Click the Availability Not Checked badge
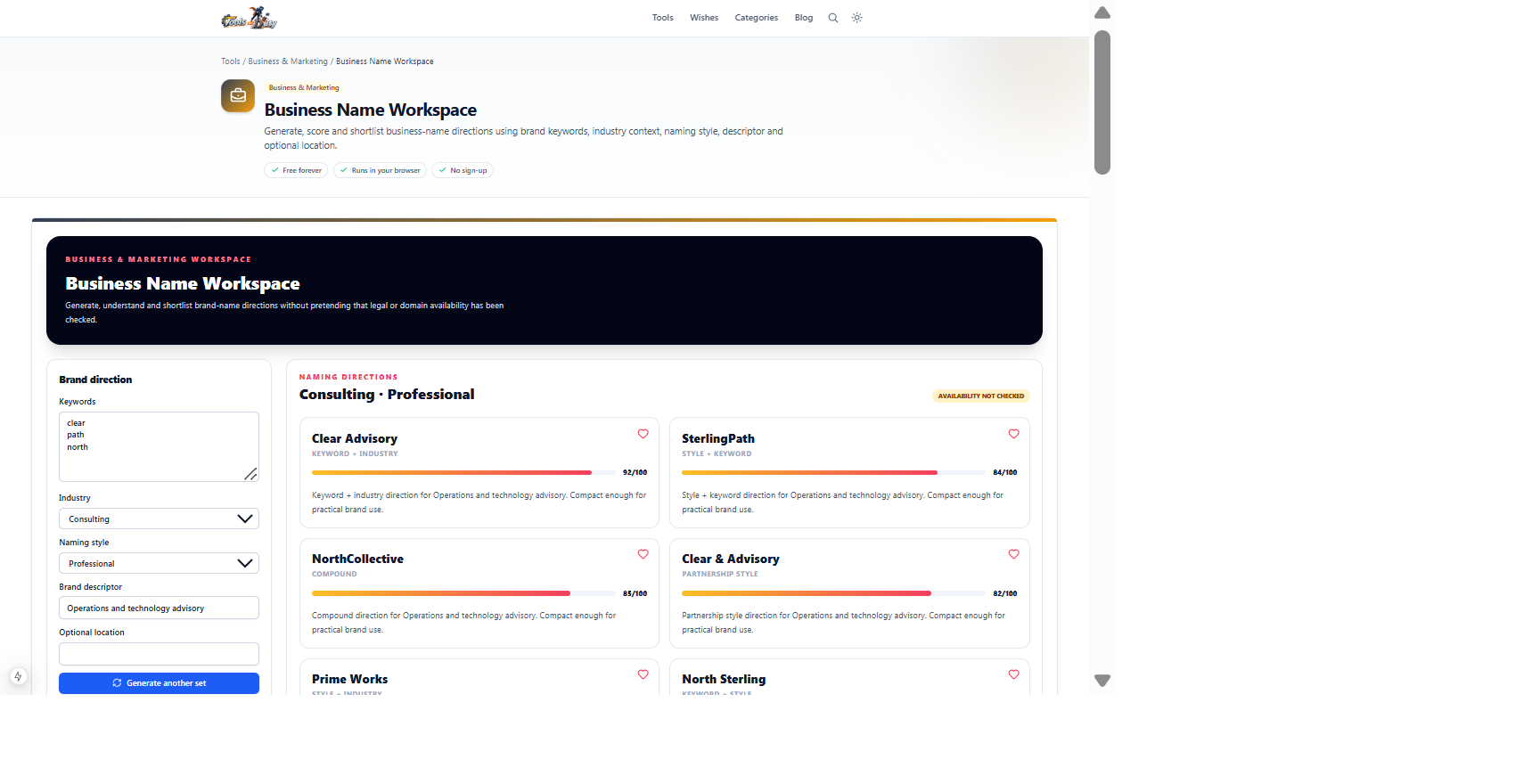 pos(981,396)
